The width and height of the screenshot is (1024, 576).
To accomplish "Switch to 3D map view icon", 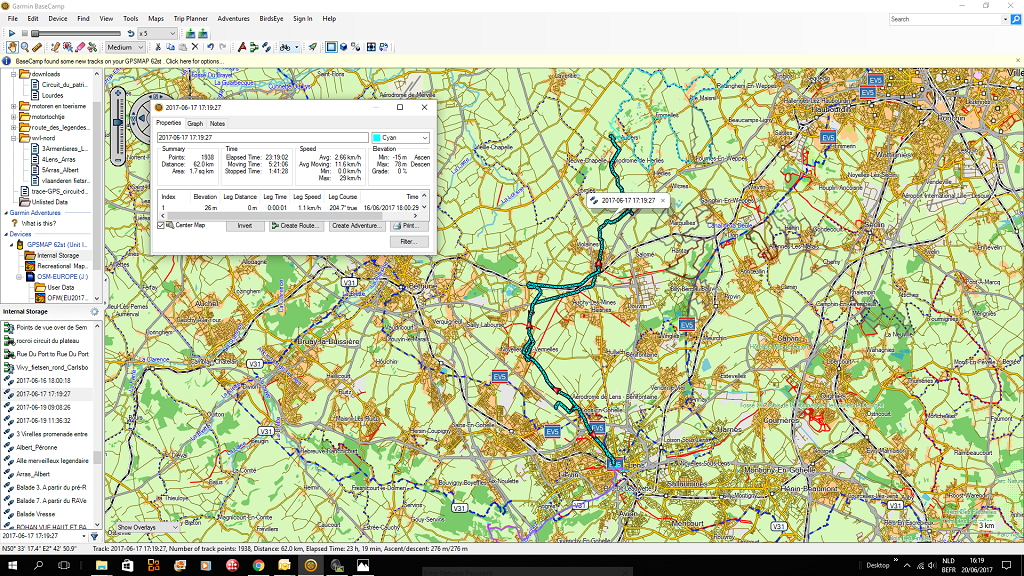I will point(344,47).
